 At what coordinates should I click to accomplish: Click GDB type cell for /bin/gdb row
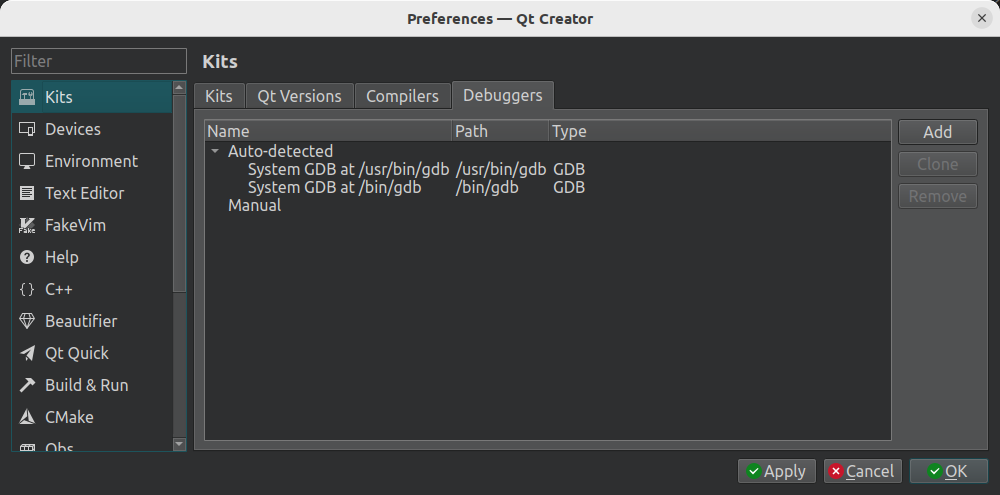(x=569, y=188)
